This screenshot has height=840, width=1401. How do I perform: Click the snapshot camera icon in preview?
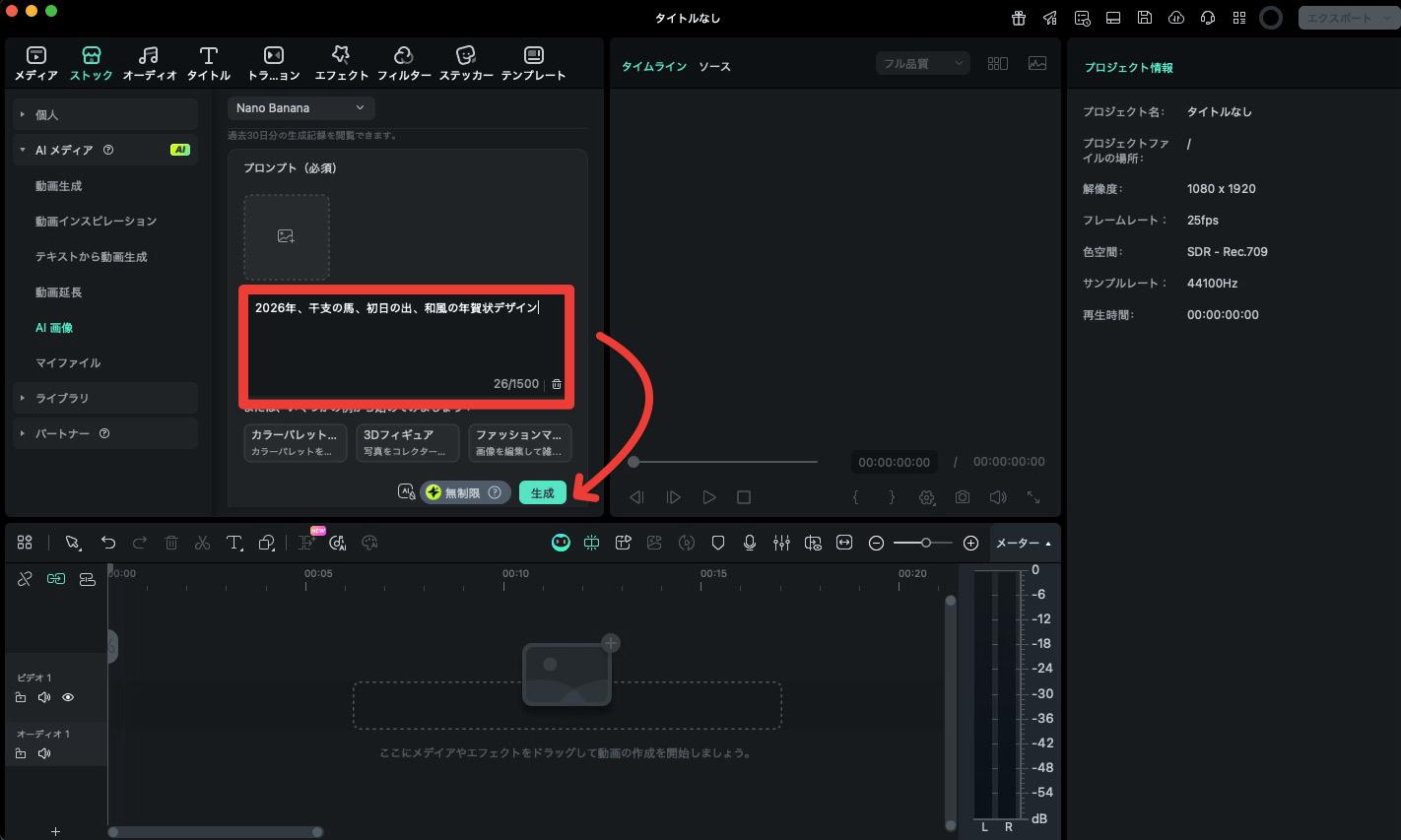(x=962, y=497)
